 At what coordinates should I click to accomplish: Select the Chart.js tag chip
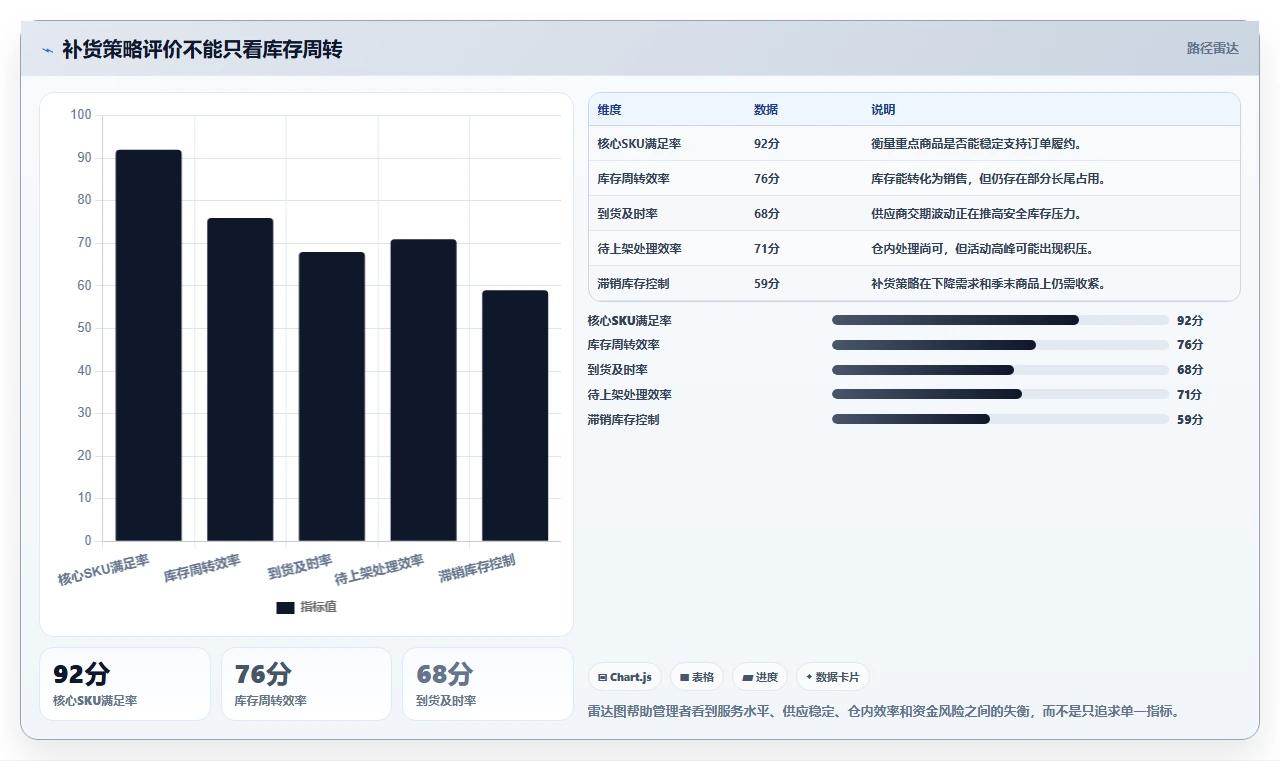[625, 677]
